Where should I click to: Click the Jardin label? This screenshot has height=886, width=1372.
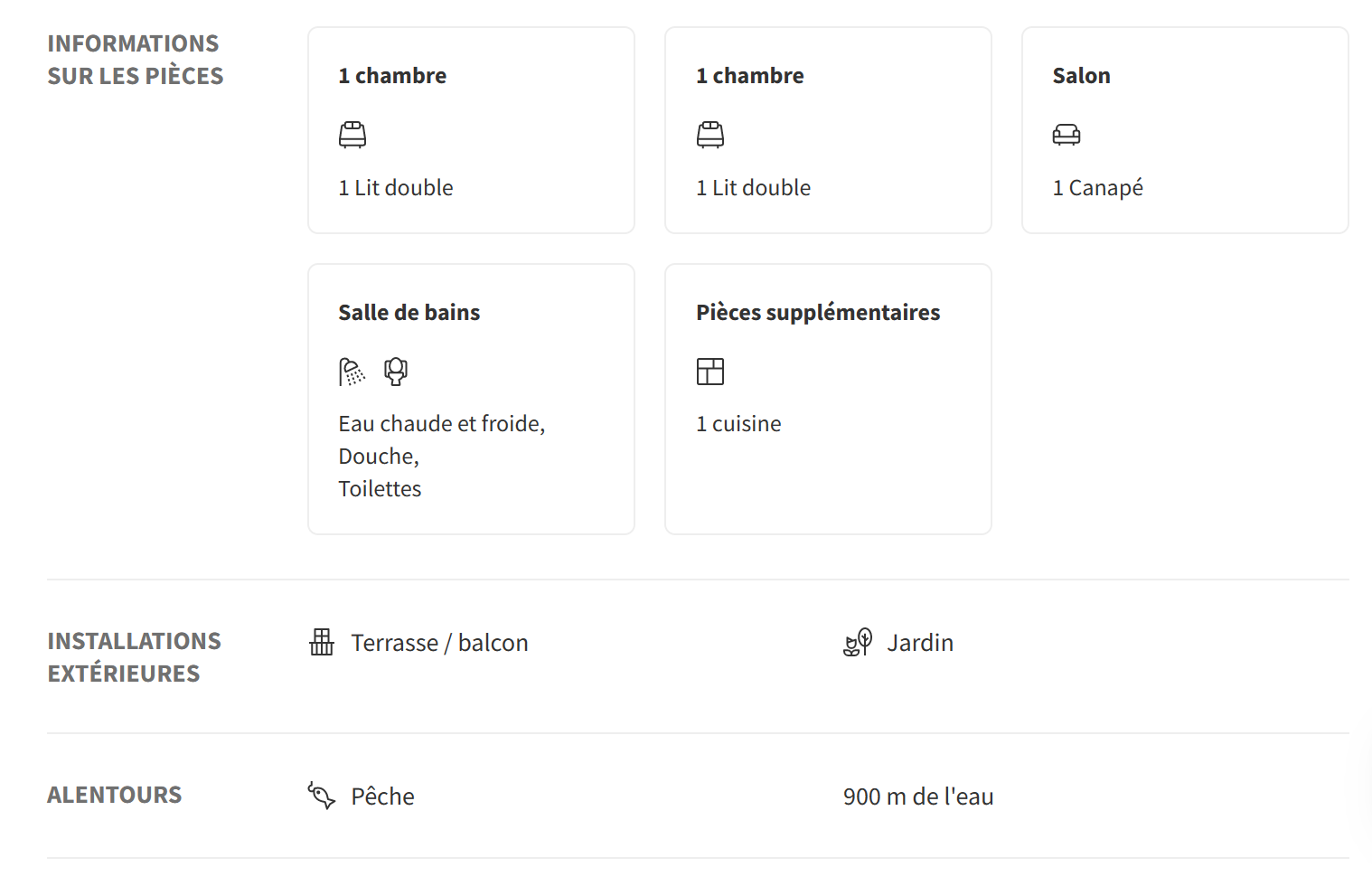coord(920,643)
